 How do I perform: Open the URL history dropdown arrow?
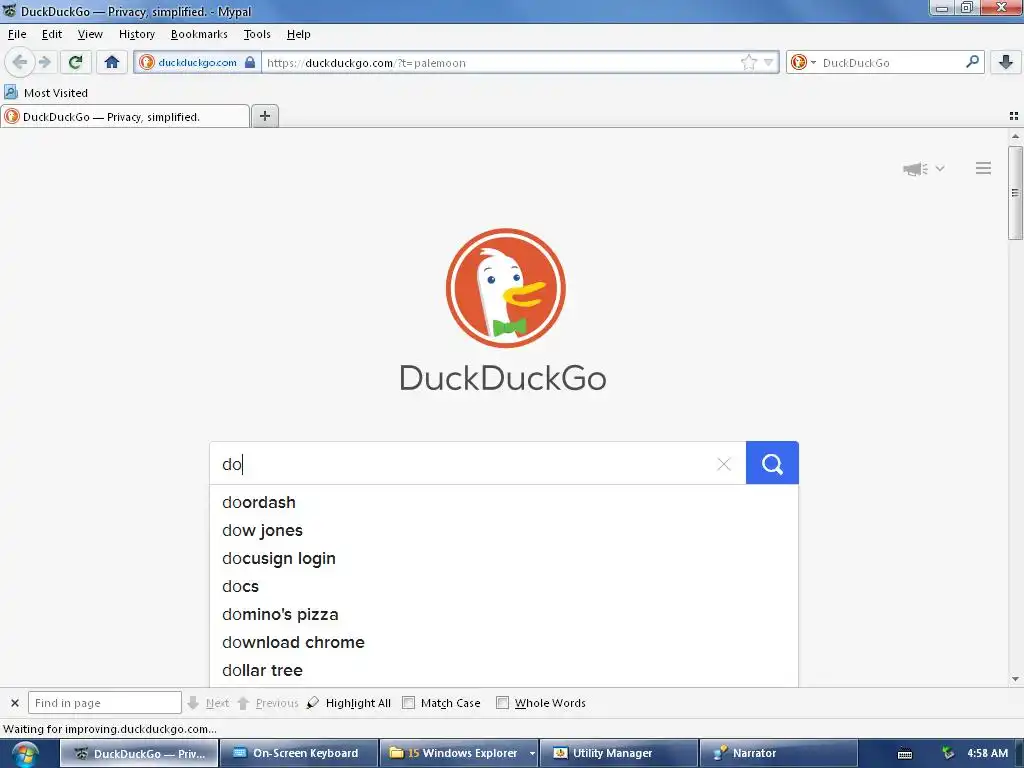pyautogui.click(x=769, y=63)
